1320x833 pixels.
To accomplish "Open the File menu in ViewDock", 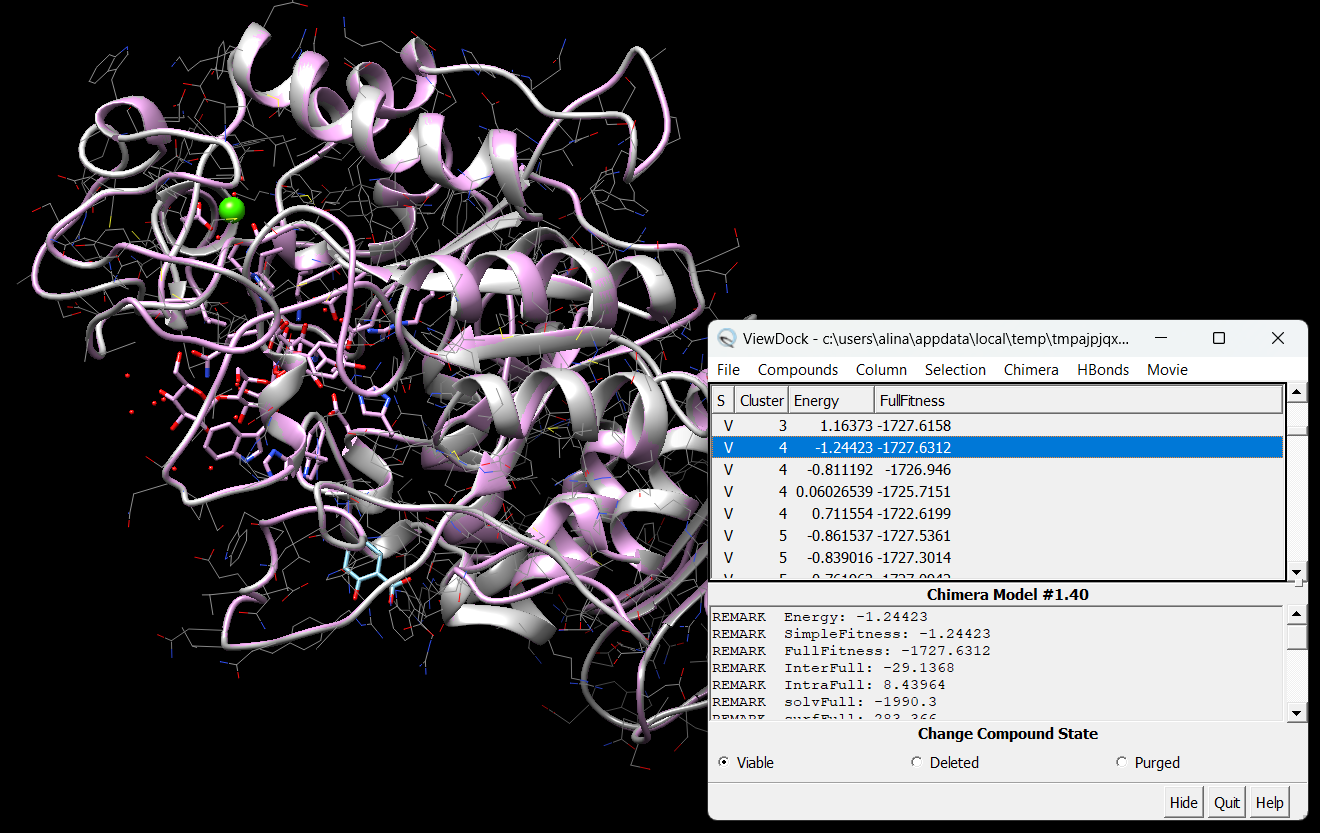I will coord(728,369).
